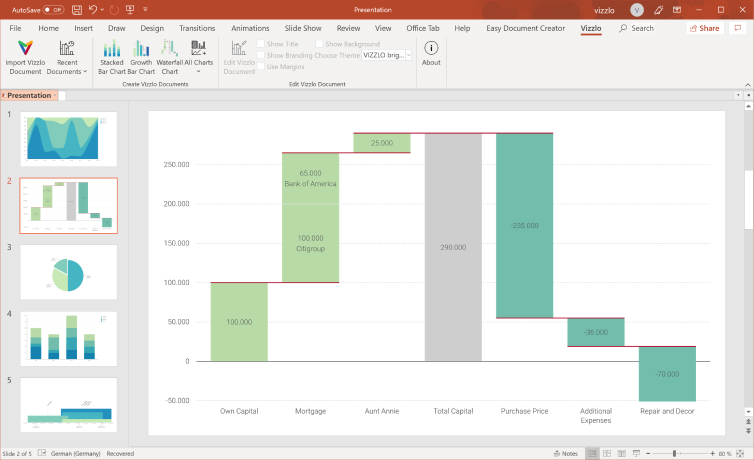
Task: Click the 80% zoom level
Action: (725, 453)
